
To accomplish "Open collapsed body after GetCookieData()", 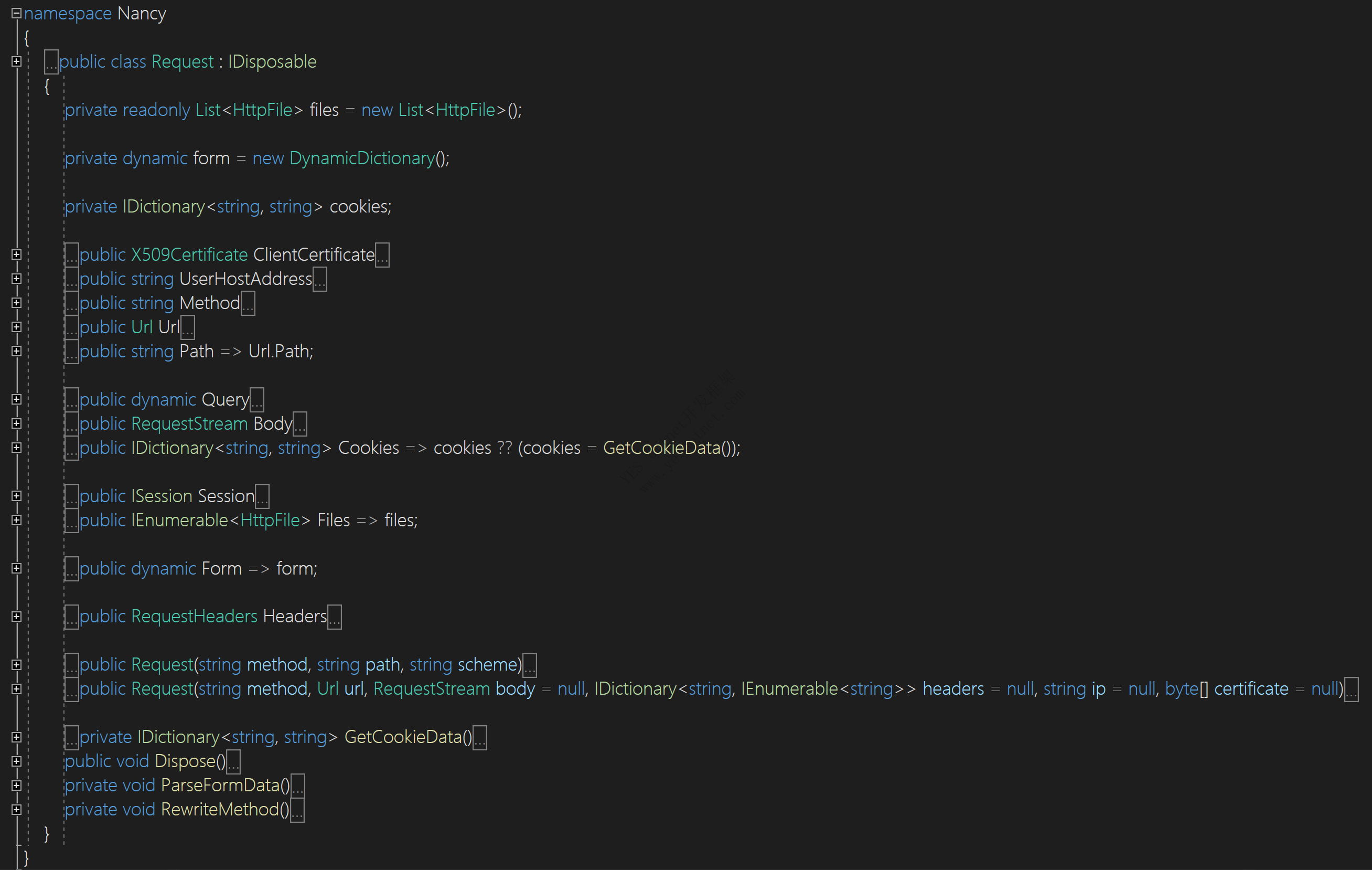I will (x=480, y=738).
